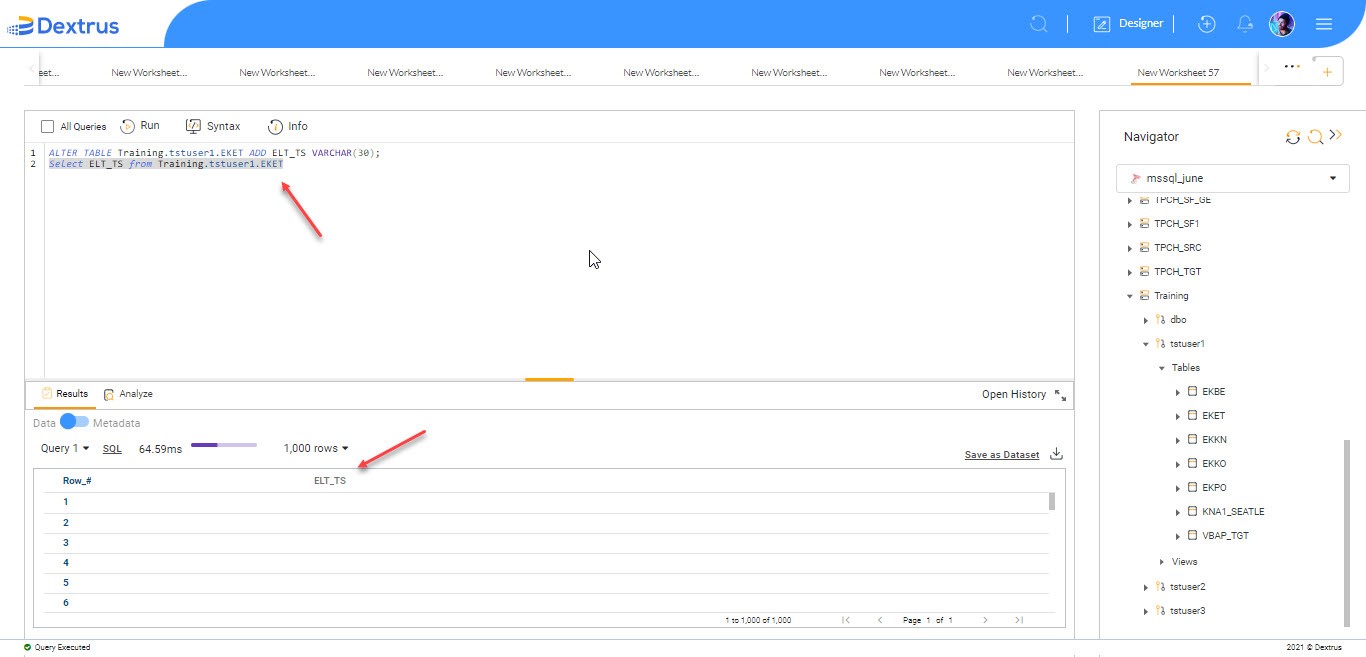
Task: Click Open History
Action: (1014, 395)
